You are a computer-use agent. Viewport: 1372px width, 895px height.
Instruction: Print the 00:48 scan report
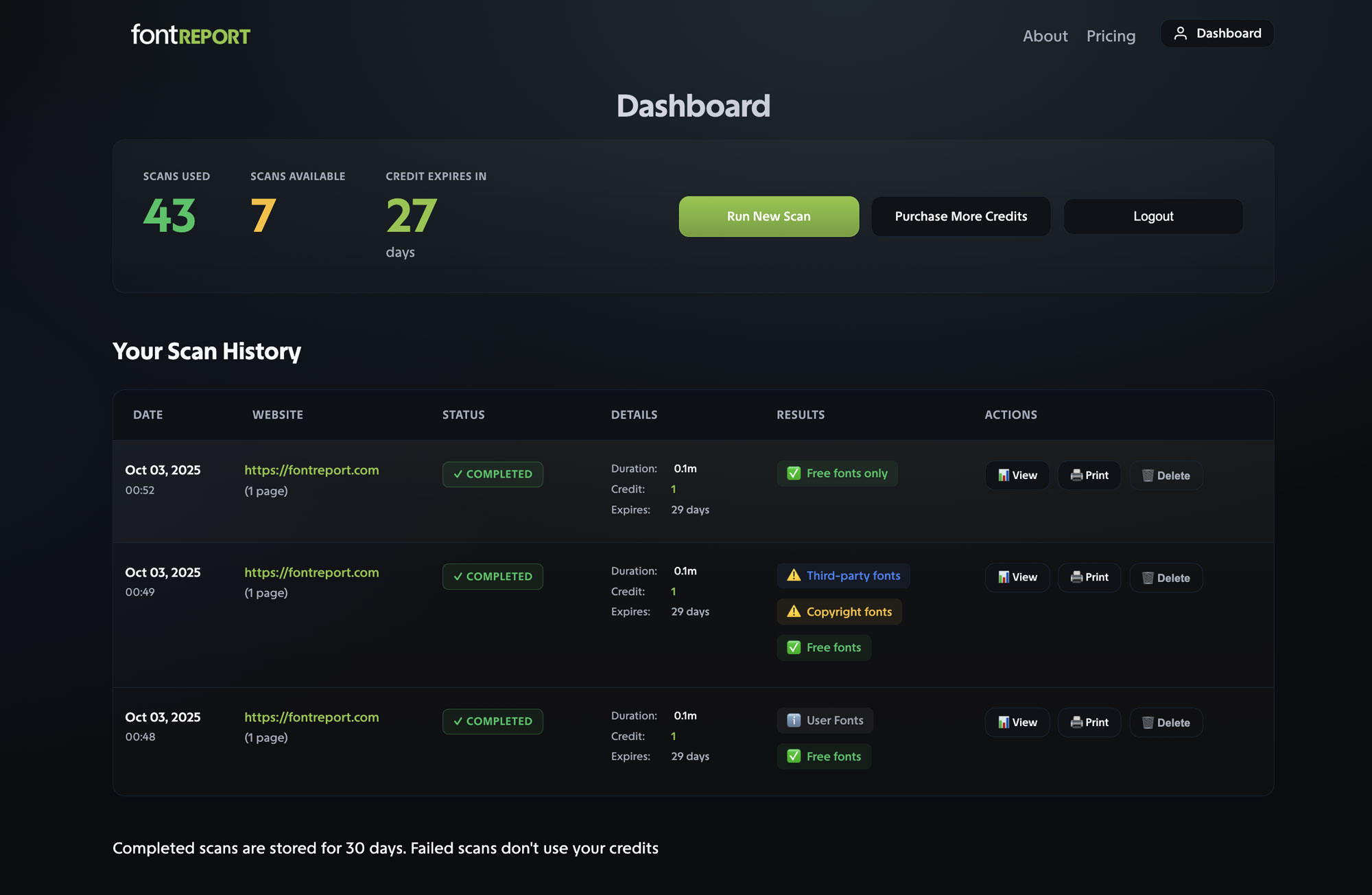click(1089, 722)
